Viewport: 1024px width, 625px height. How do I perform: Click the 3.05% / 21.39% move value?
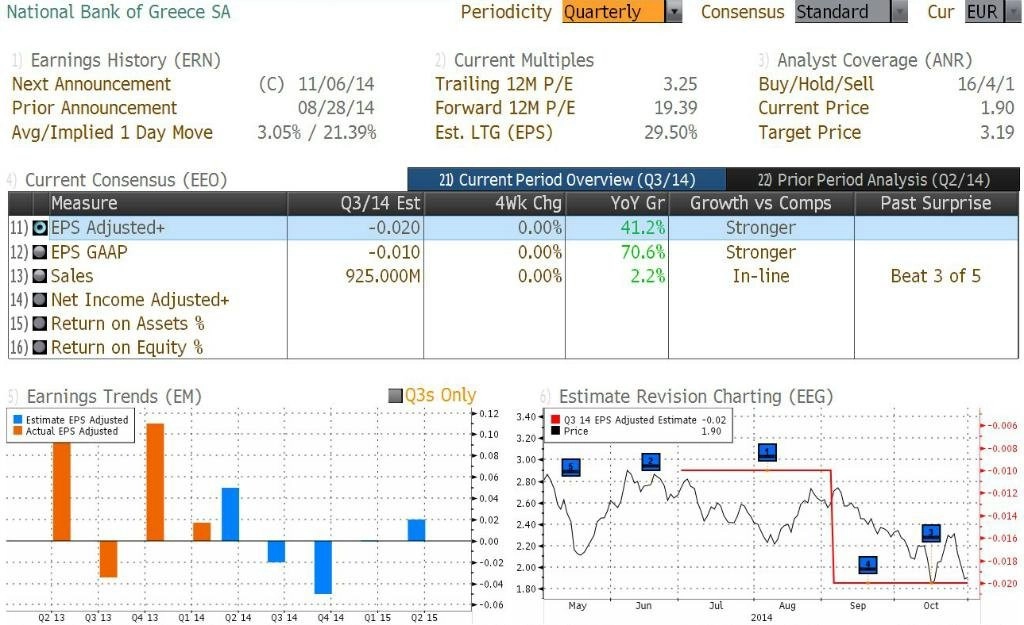click(x=317, y=133)
